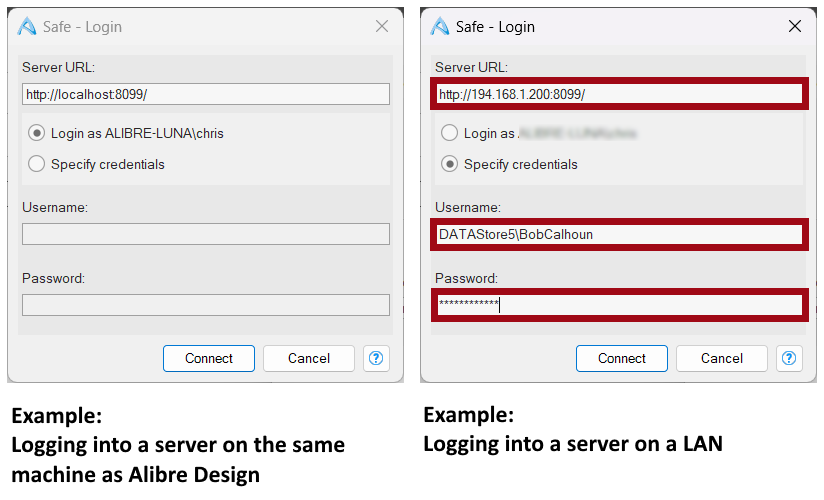Click the Username field containing DATAStore5\BobCalhoun

click(619, 234)
